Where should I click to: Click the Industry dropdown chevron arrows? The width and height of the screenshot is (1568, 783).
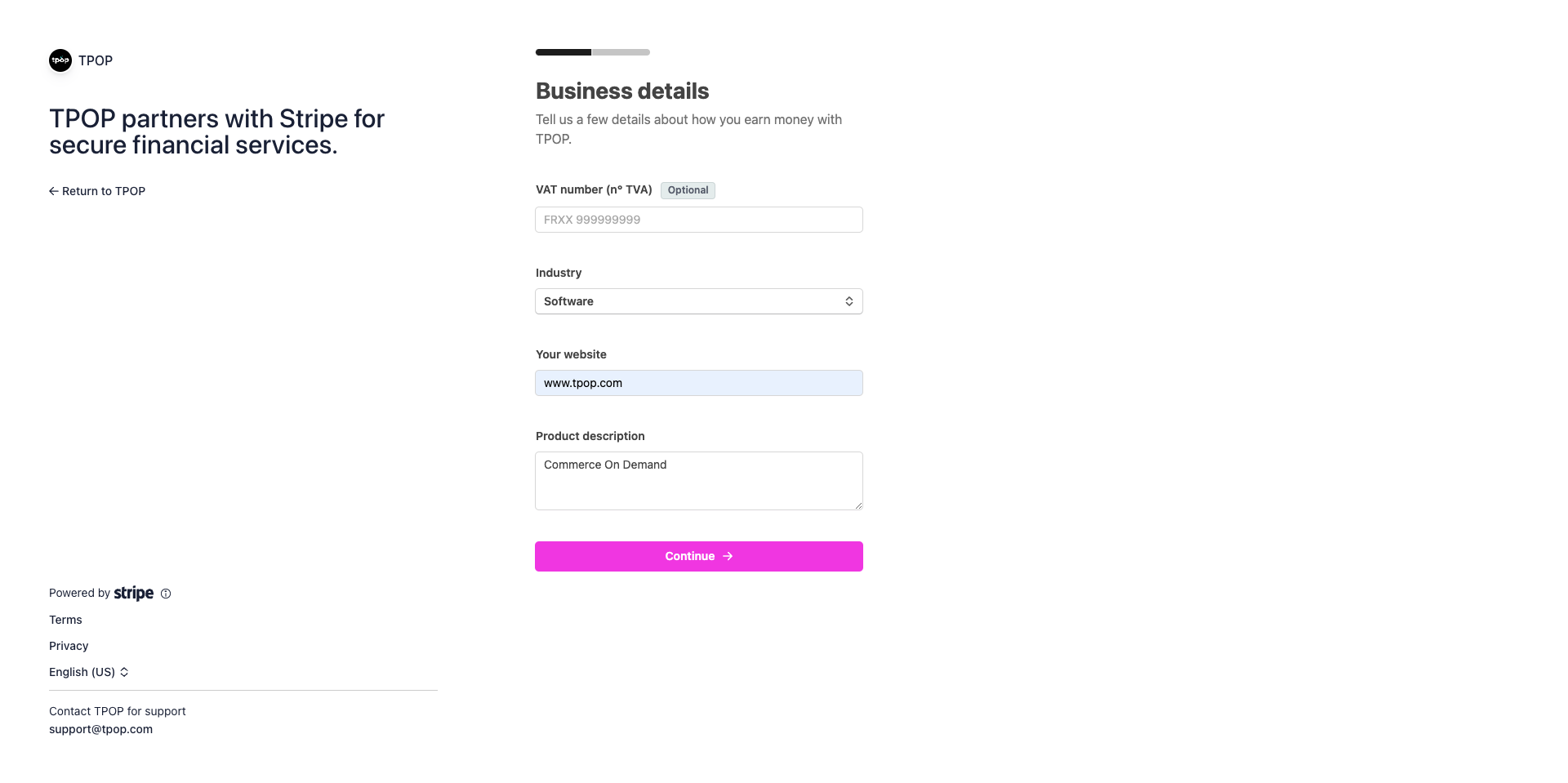coord(849,301)
